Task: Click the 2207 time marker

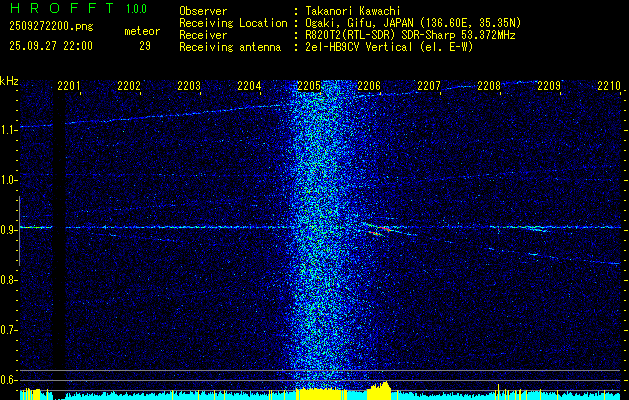Action: pos(429,85)
